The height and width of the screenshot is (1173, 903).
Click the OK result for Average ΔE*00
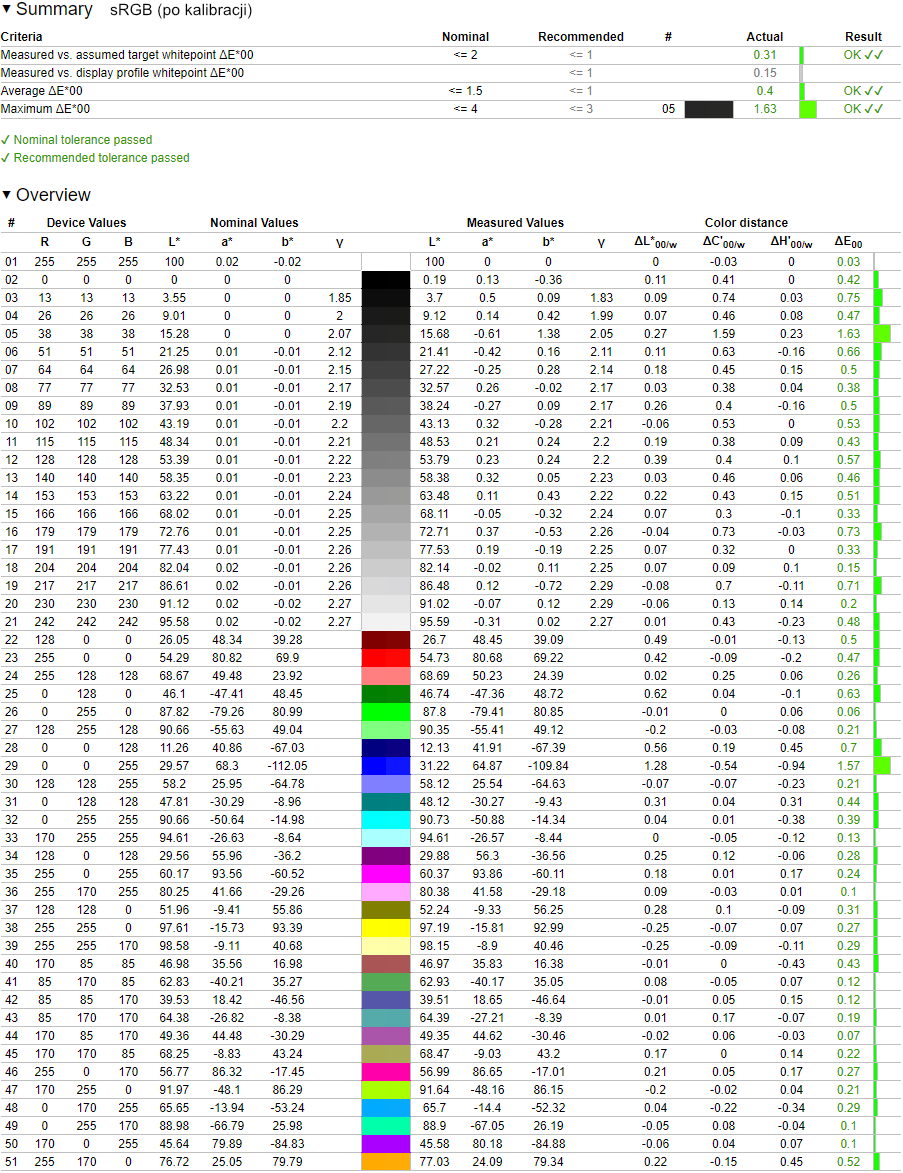[863, 91]
